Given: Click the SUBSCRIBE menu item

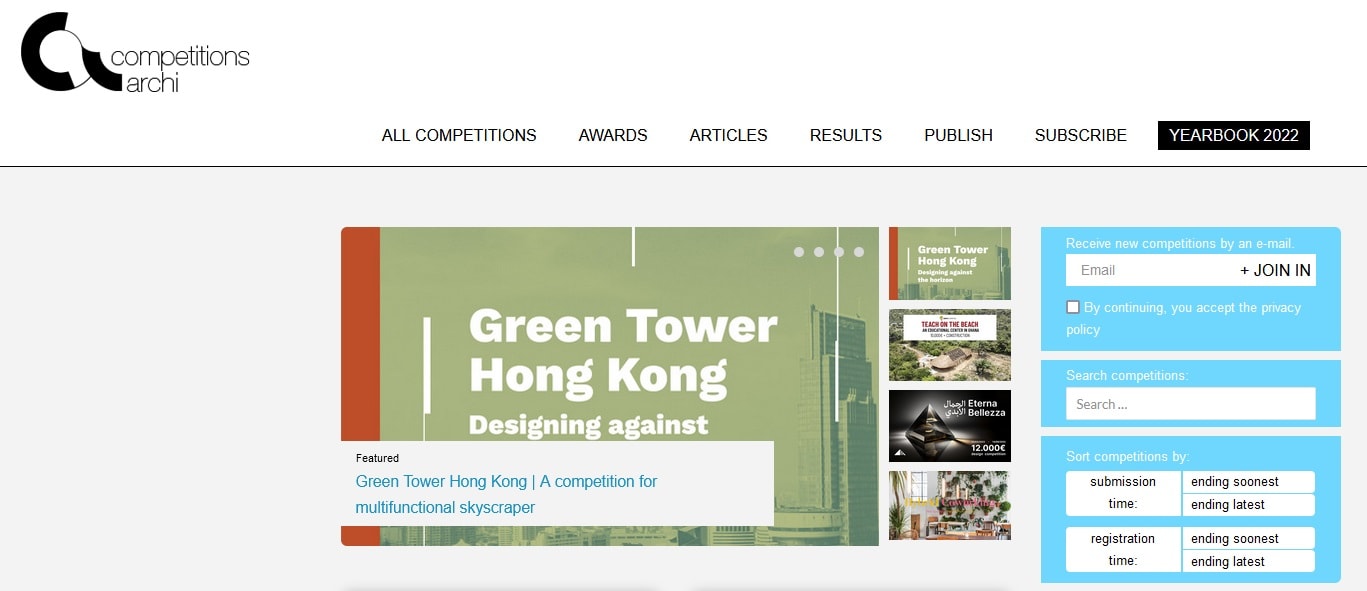Looking at the screenshot, I should (x=1080, y=135).
